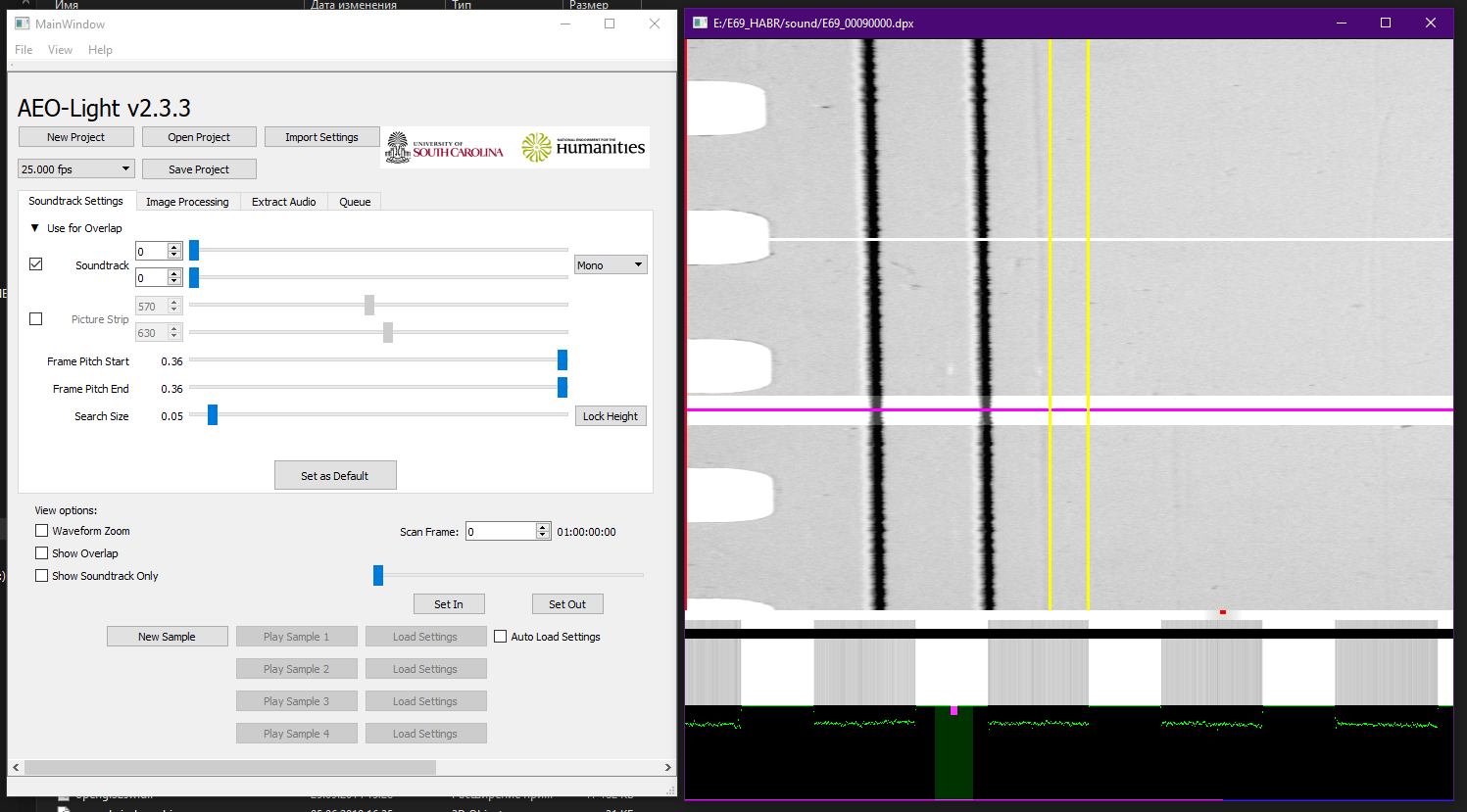Screen dimensions: 1467x812
Task: Click Load Settings beside Play Sample 4
Action: click(x=425, y=734)
